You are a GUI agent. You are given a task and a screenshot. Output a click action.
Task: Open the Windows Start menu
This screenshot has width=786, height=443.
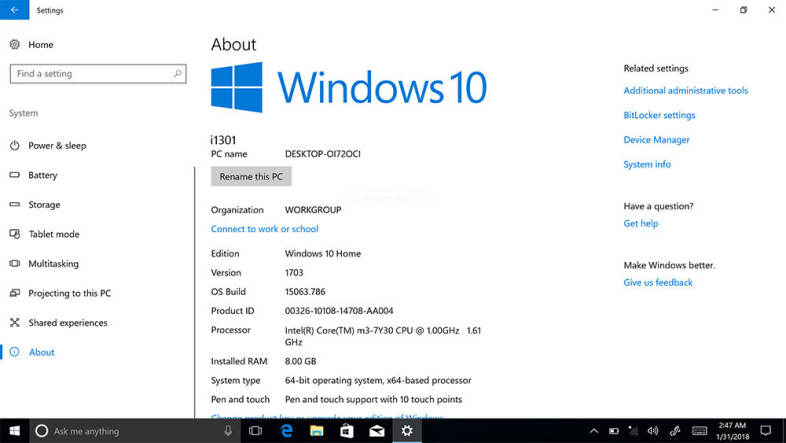pos(13,431)
